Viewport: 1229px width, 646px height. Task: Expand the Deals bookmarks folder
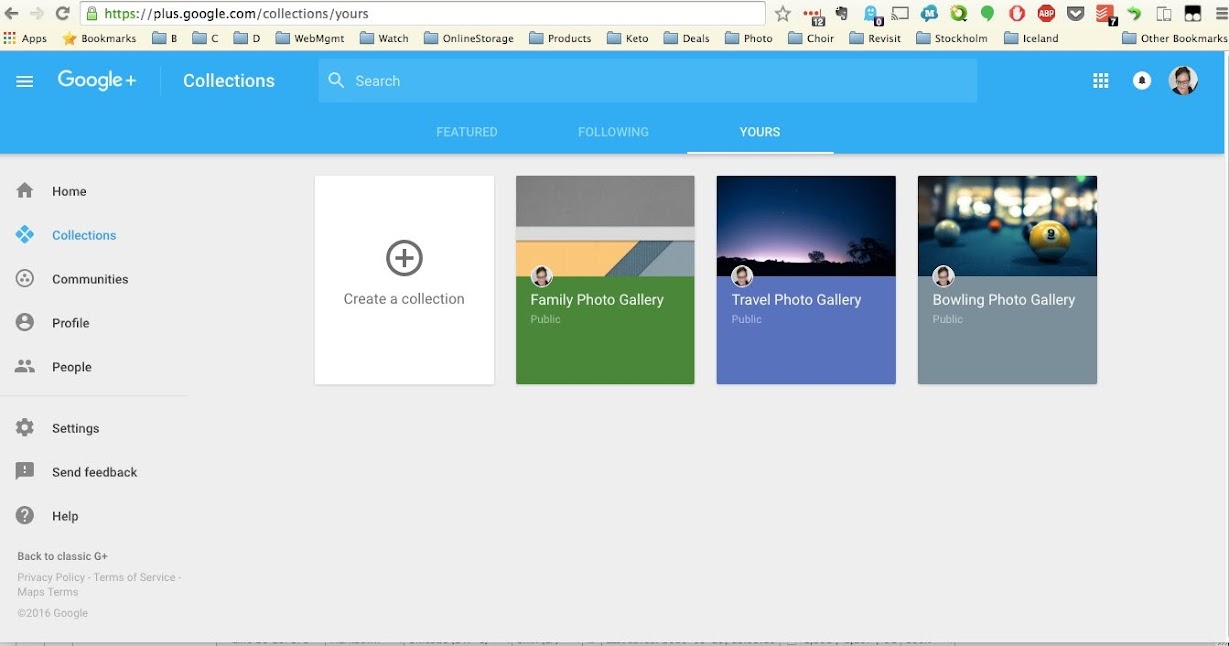click(x=686, y=38)
